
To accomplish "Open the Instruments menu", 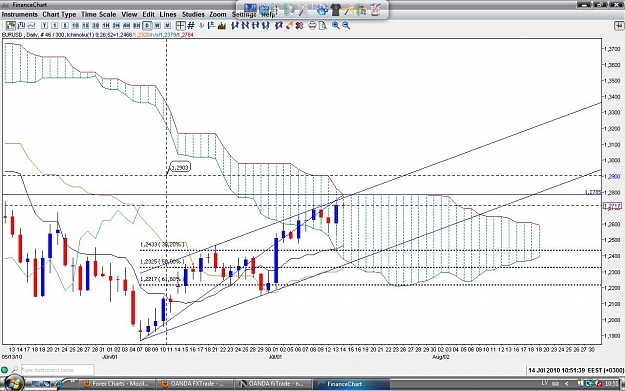I will point(20,14).
